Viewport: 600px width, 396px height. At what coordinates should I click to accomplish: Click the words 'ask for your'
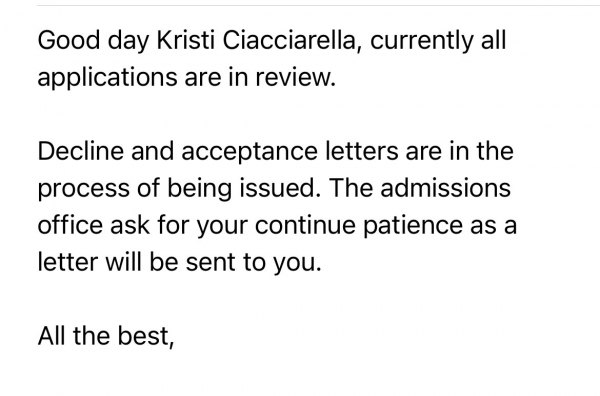179,226
